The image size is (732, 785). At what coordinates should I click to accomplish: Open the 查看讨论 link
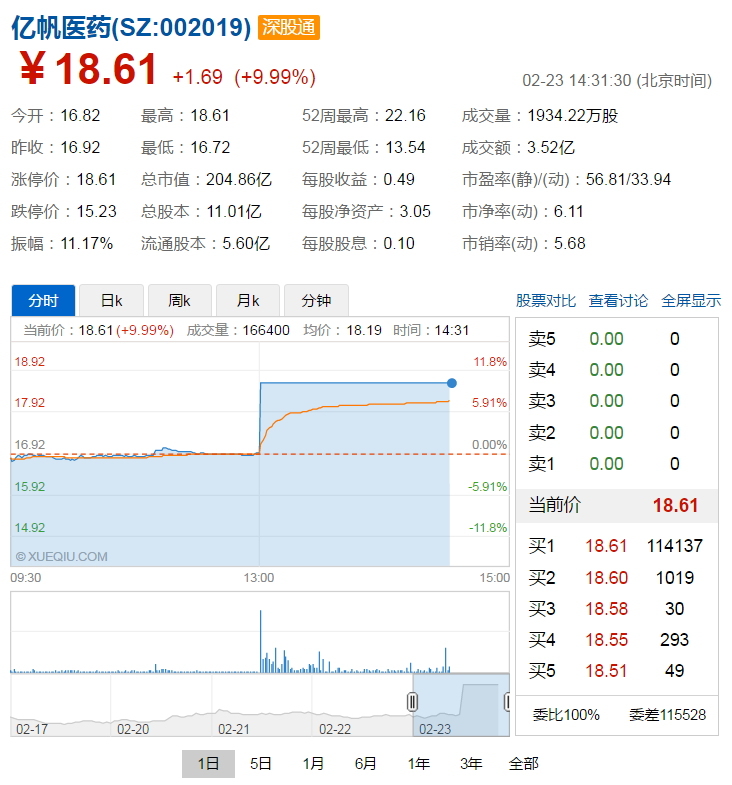click(x=618, y=300)
